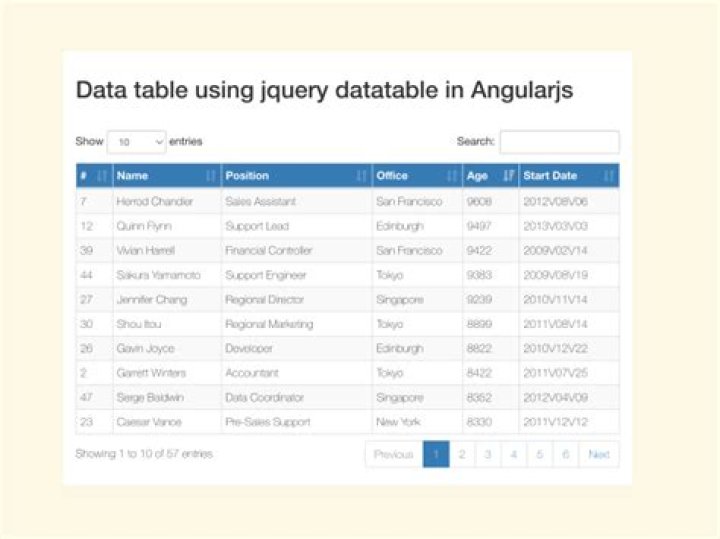The image size is (720, 539).
Task: Click the sort icon in the Name column
Action: click(x=210, y=176)
